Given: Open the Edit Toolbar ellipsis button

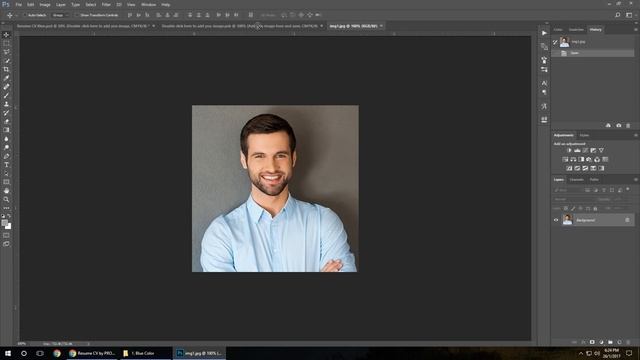Looking at the screenshot, I should (x=6, y=208).
